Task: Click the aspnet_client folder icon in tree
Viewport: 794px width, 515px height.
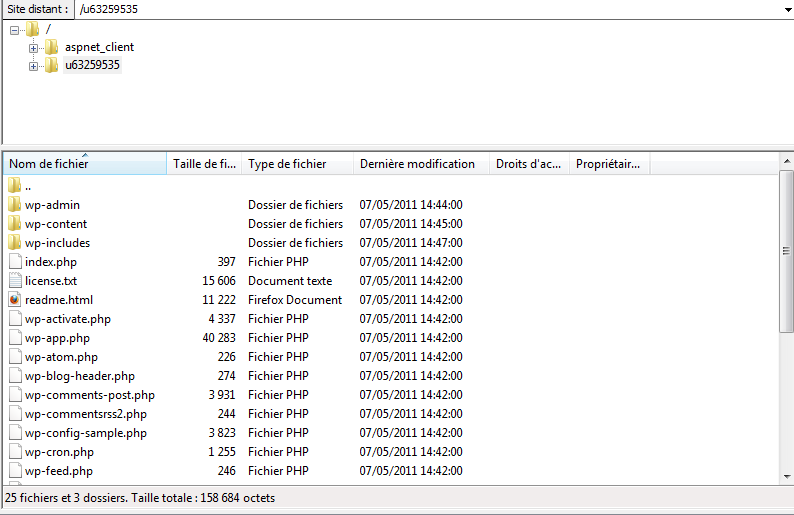Action: (x=51, y=47)
